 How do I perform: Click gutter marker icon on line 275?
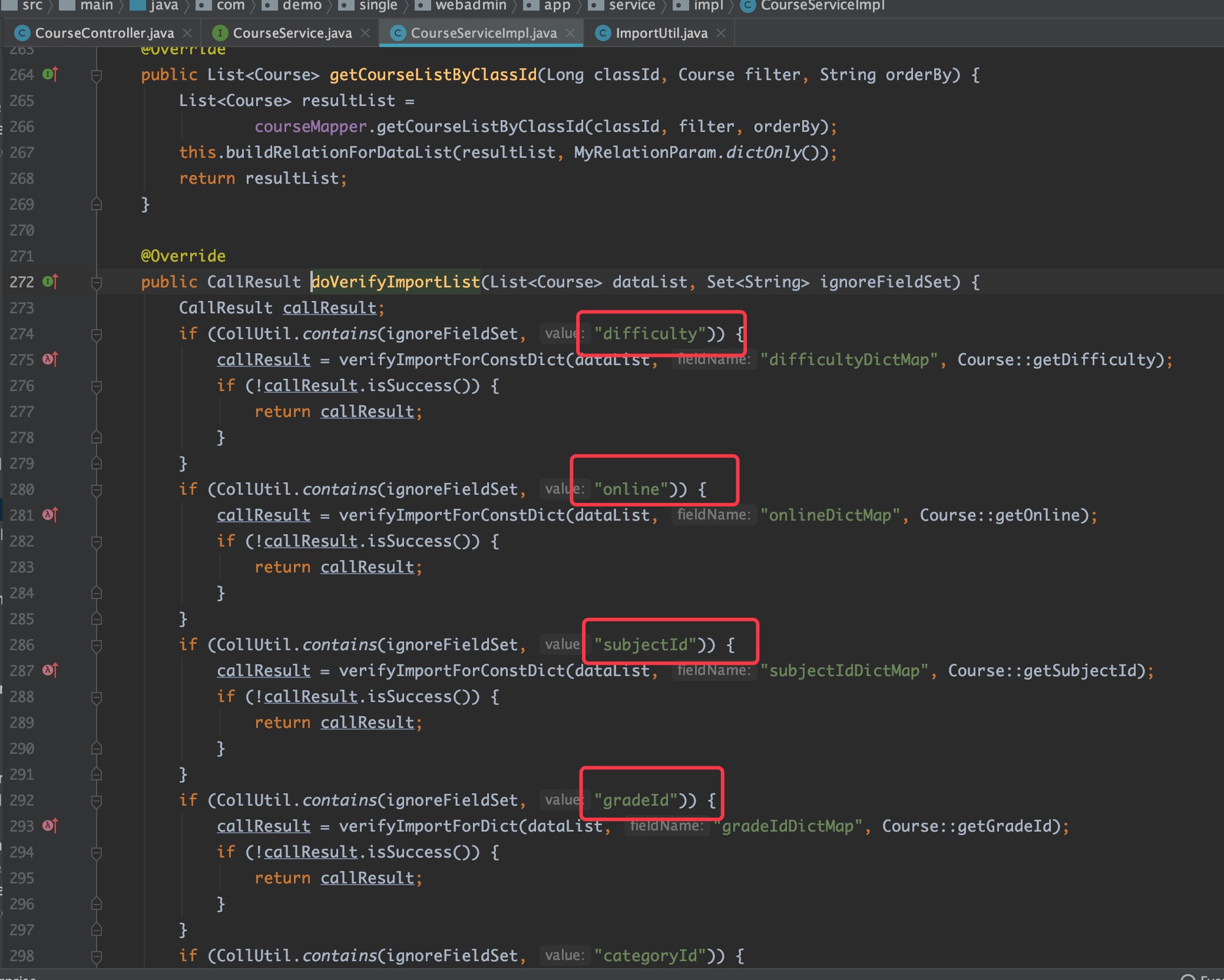(x=50, y=360)
